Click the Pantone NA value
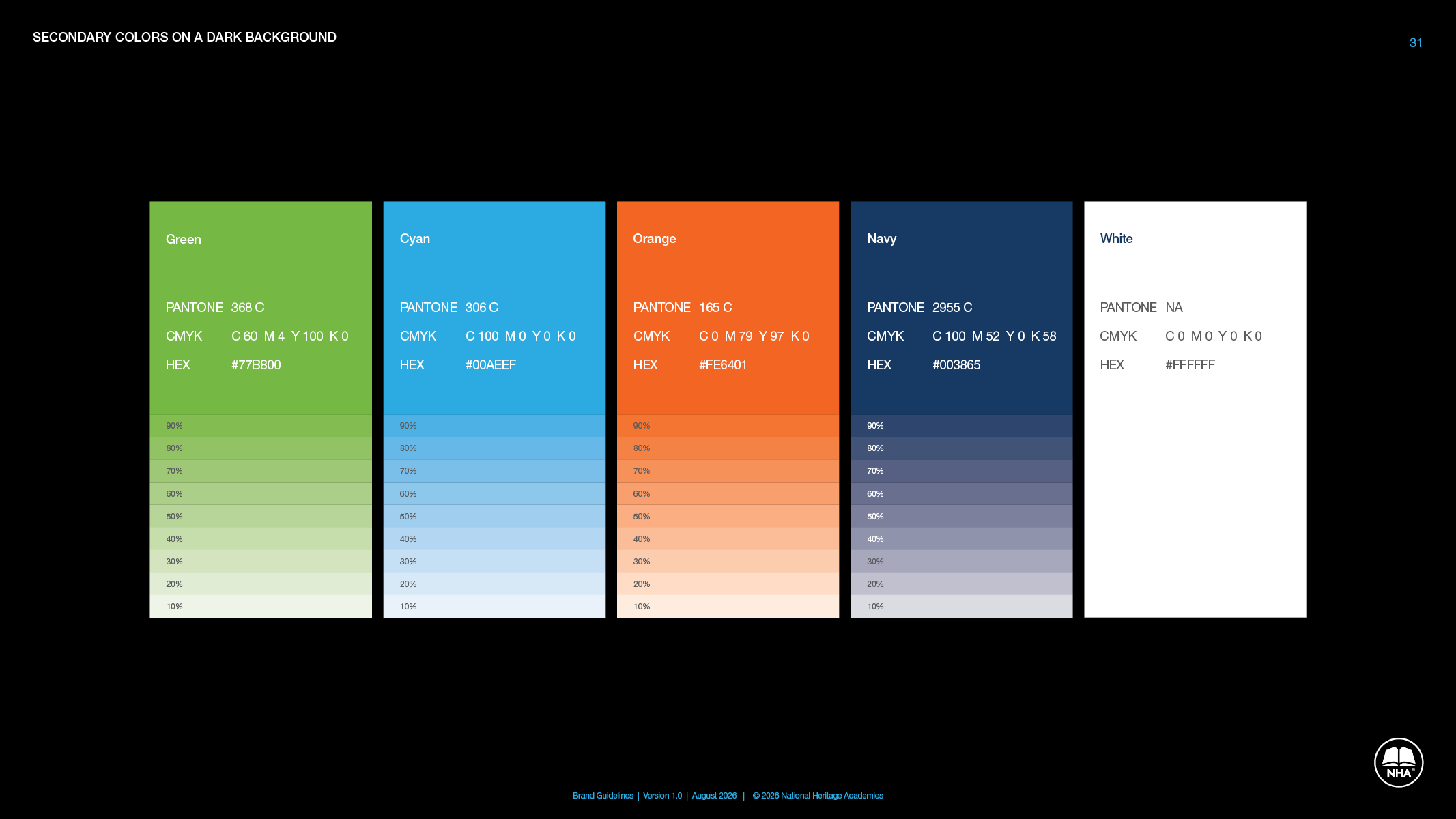1456x819 pixels. pyautogui.click(x=1173, y=308)
